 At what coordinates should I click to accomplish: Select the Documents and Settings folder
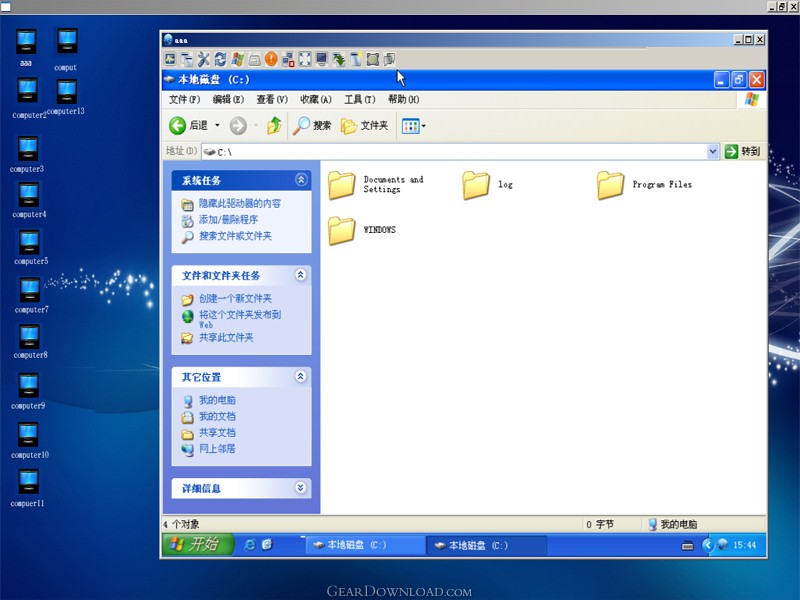376,184
